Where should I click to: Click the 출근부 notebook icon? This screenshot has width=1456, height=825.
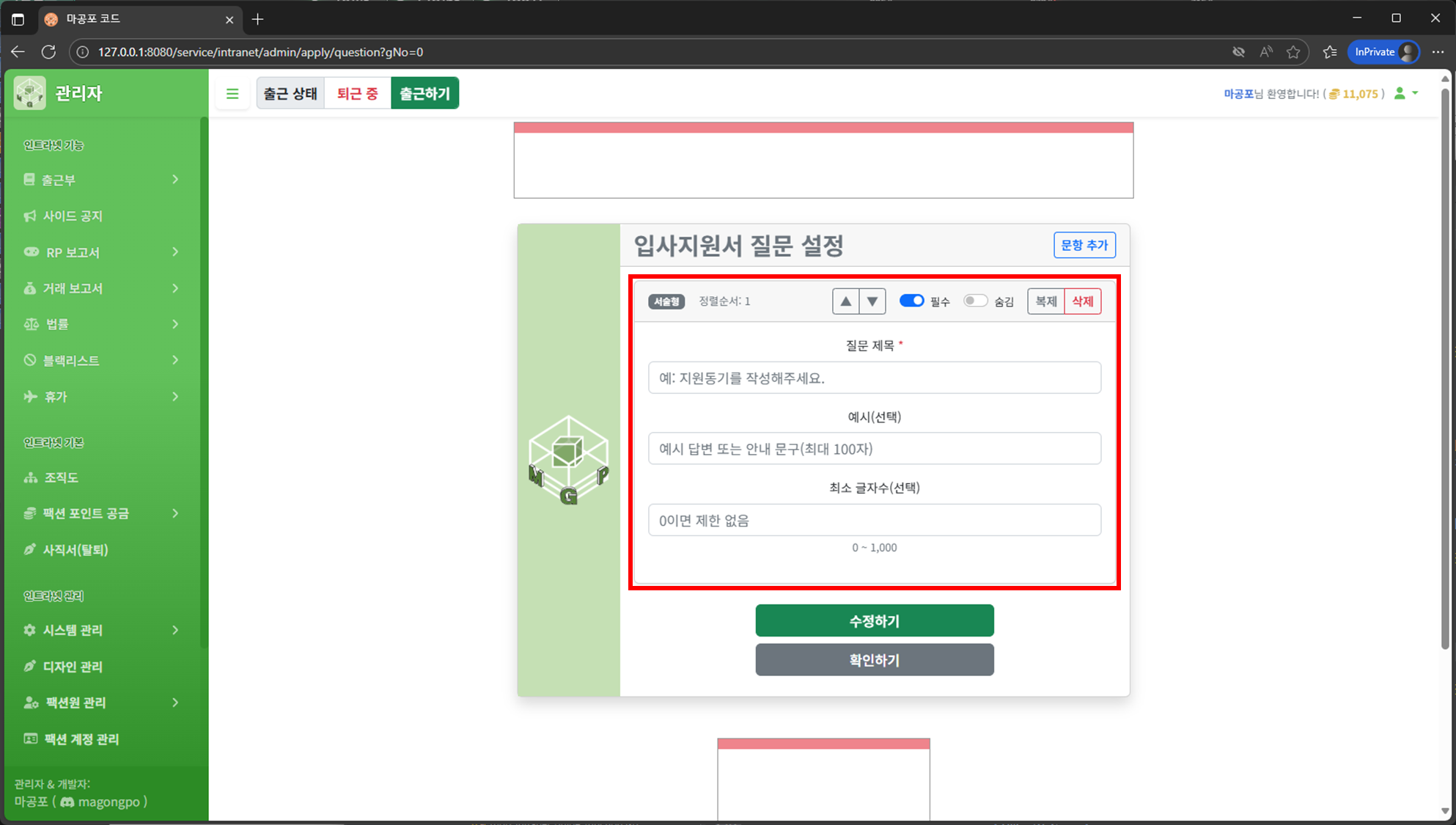(x=29, y=180)
